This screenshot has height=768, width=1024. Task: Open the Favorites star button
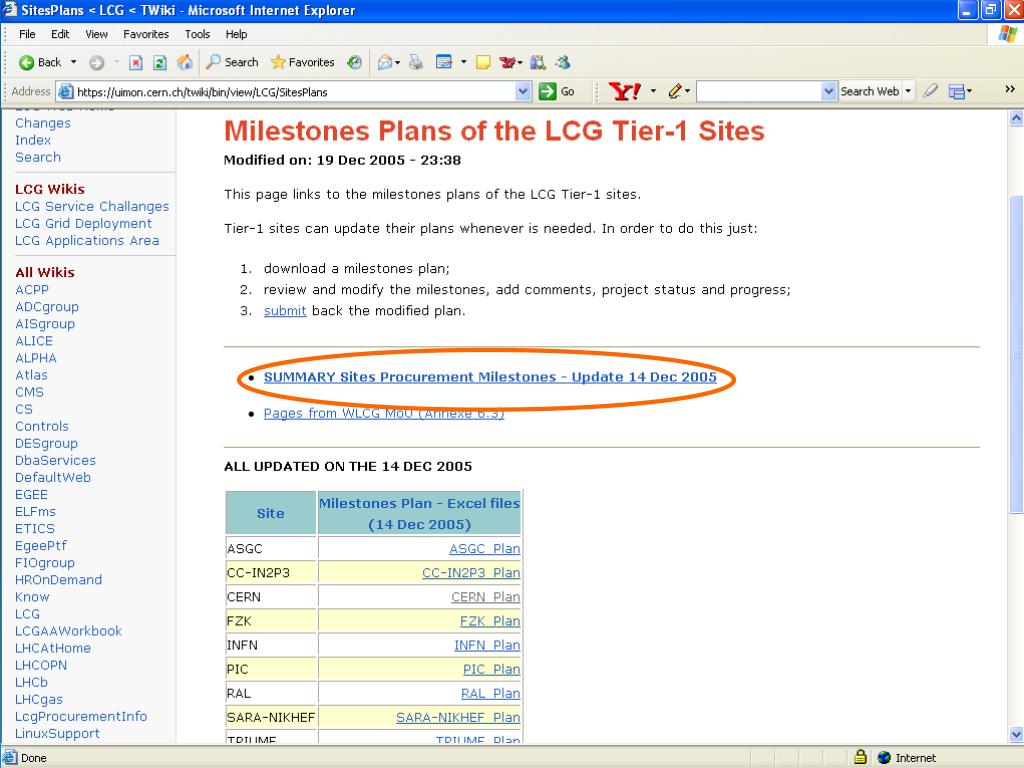[x=302, y=62]
